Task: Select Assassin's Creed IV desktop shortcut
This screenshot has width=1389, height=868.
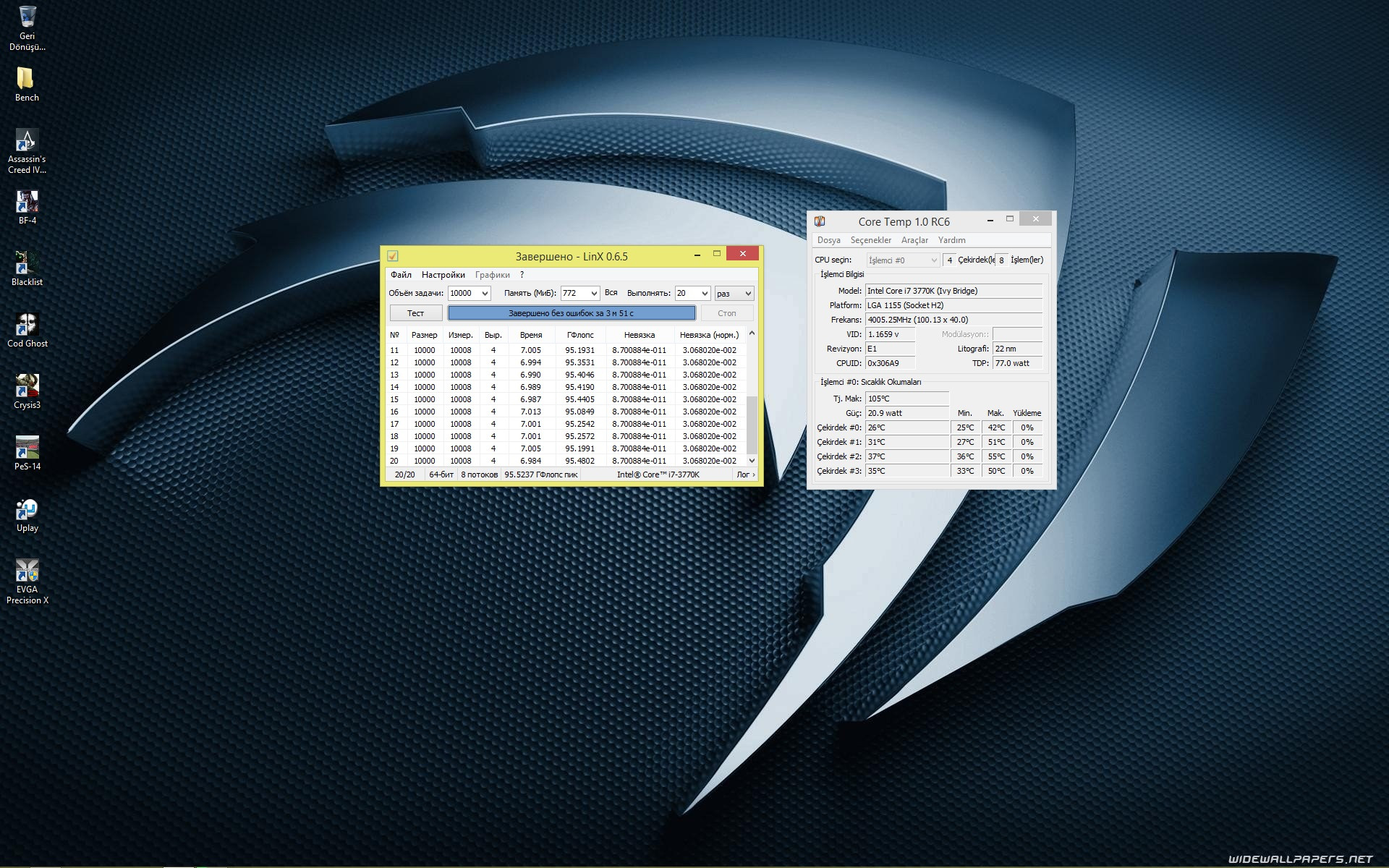Action: pos(27,151)
